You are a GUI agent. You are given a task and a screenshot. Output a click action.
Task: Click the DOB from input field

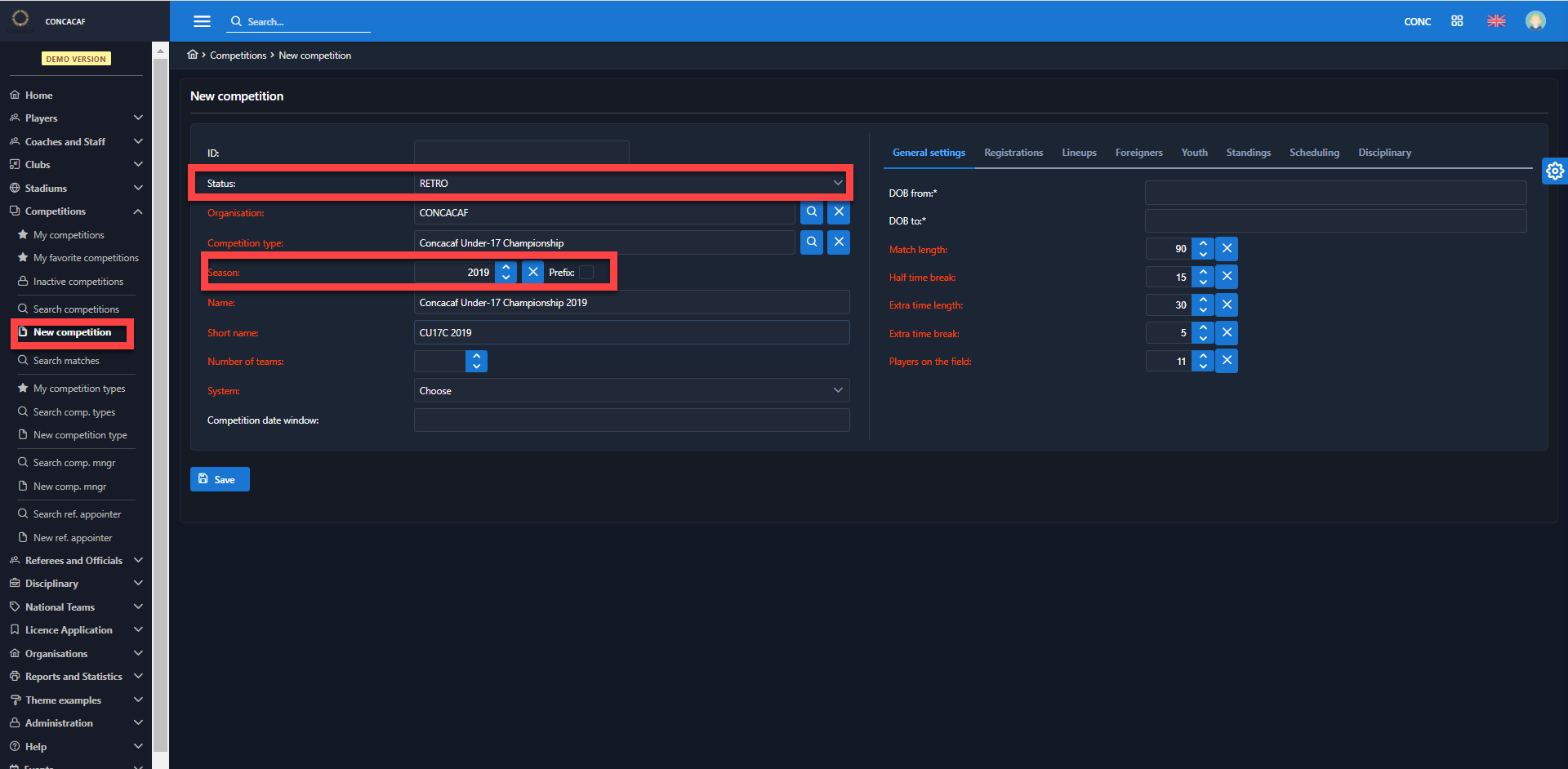[1335, 193]
